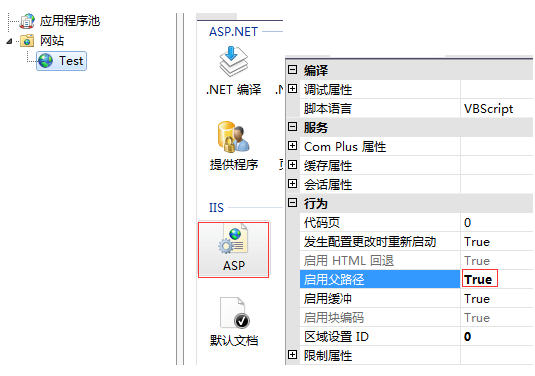Screen dimensions: 535x376
Task: Expand the 缓存属性 section
Action: [x=292, y=165]
